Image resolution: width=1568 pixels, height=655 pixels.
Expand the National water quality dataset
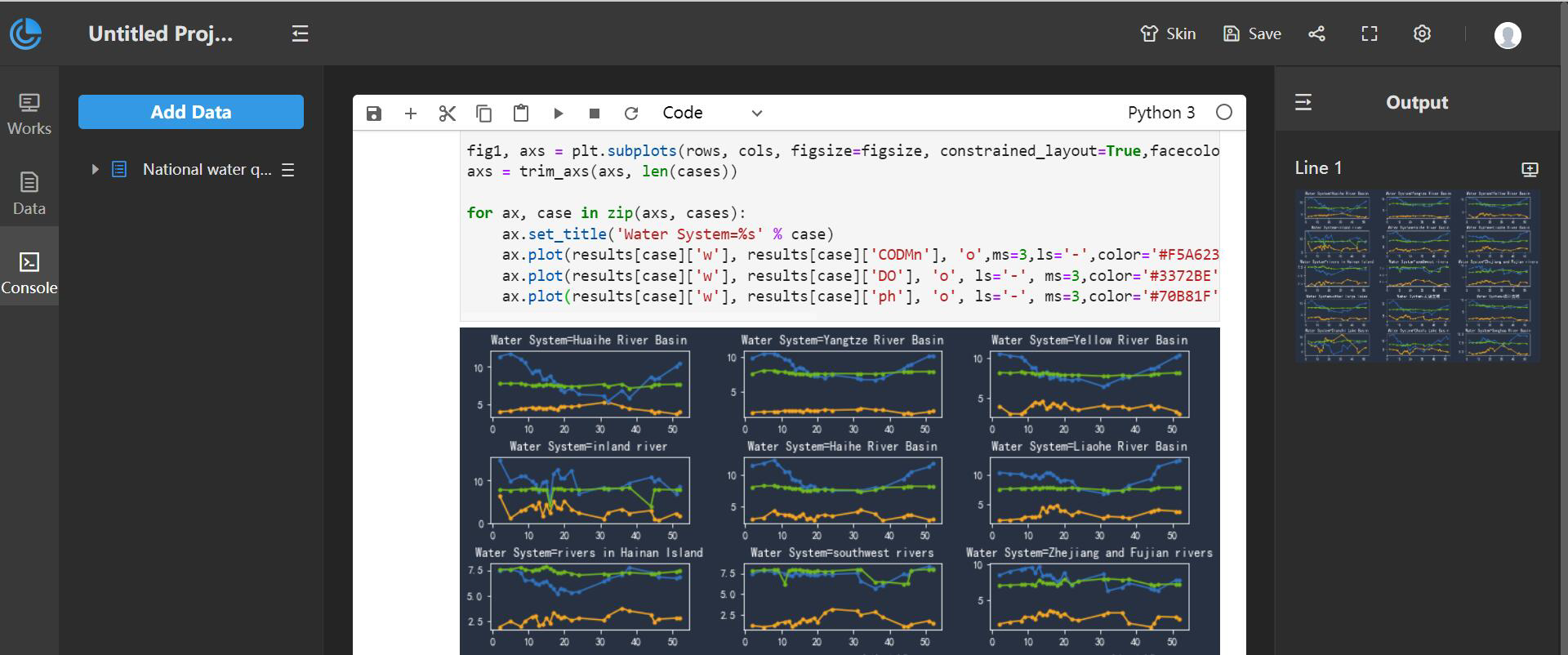95,170
